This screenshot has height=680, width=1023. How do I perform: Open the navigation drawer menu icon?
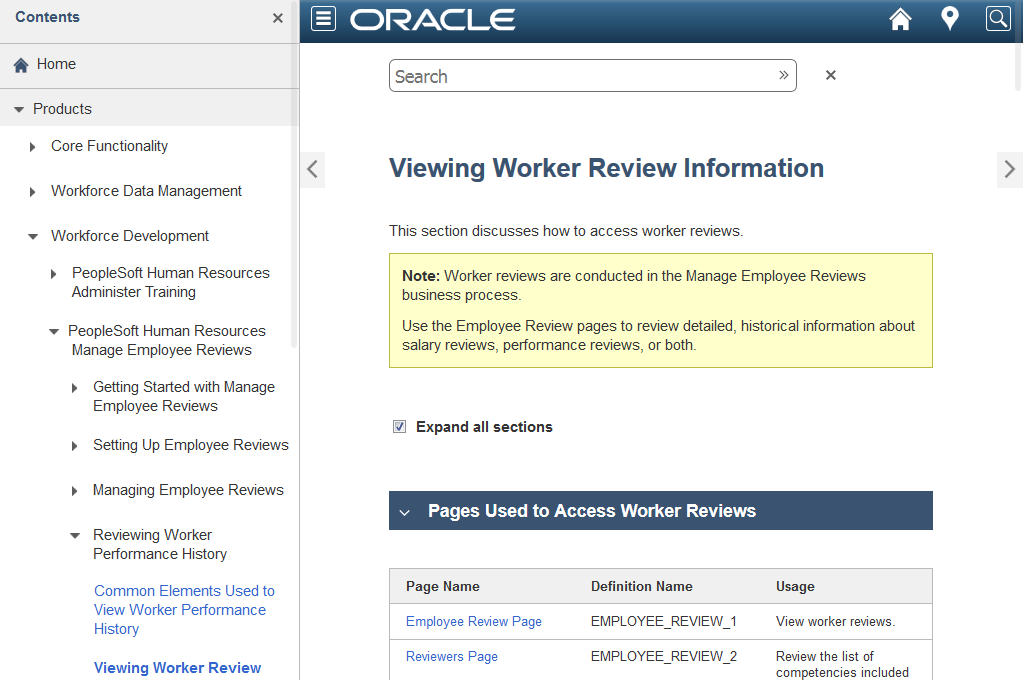(x=322, y=18)
